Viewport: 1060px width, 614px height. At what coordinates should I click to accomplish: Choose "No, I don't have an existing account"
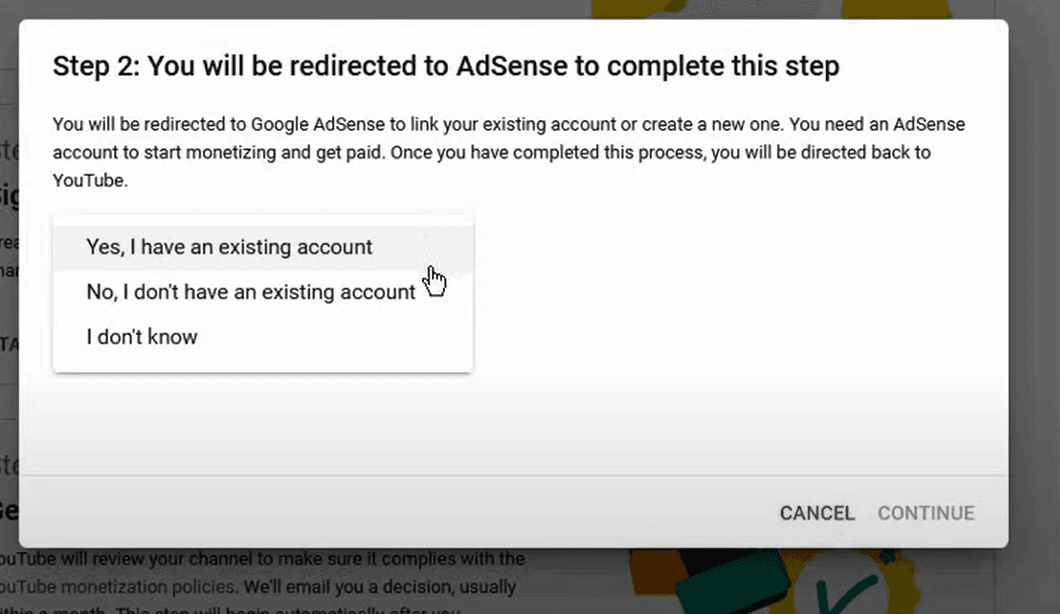coord(250,292)
